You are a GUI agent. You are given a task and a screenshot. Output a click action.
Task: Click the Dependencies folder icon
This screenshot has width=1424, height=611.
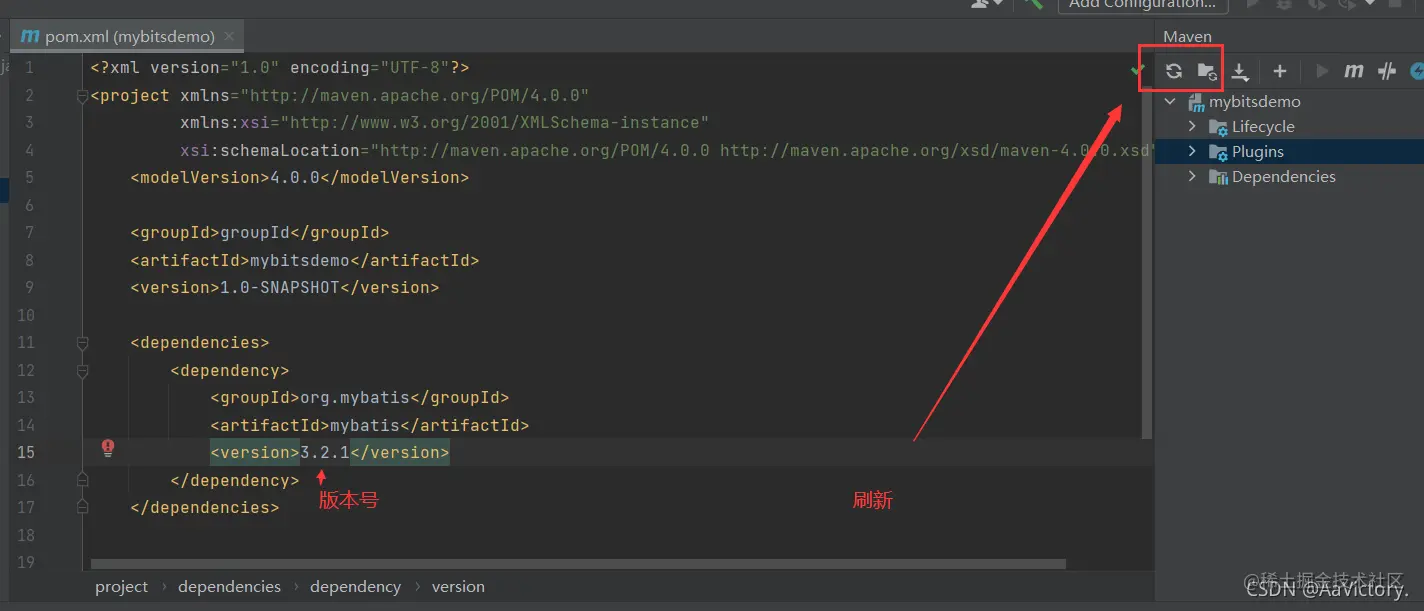[1218, 177]
